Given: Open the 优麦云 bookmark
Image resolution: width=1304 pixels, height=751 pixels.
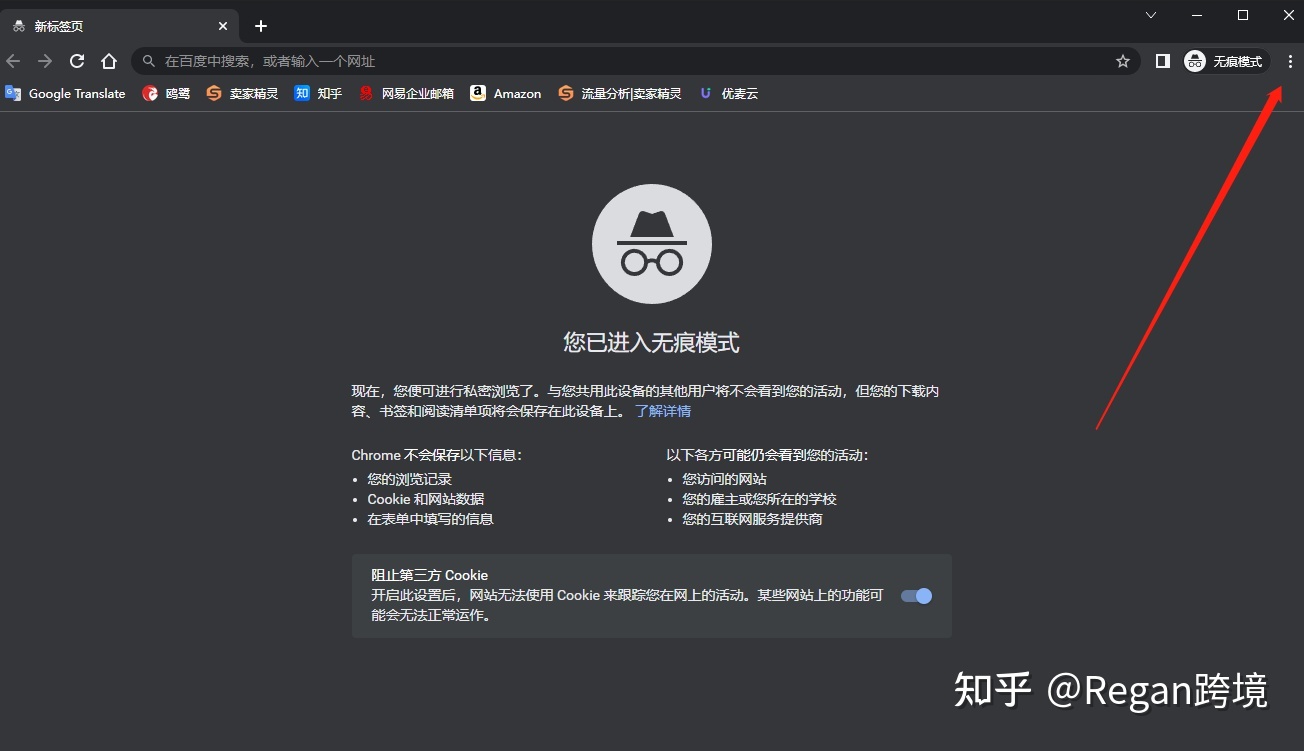Looking at the screenshot, I should coord(729,93).
